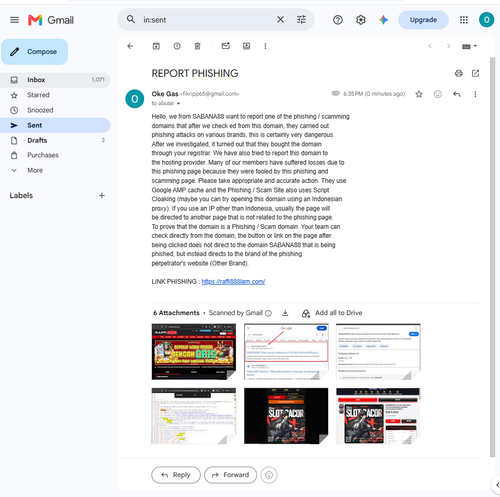Open email in a new window
This screenshot has height=497, width=500.
click(x=475, y=73)
